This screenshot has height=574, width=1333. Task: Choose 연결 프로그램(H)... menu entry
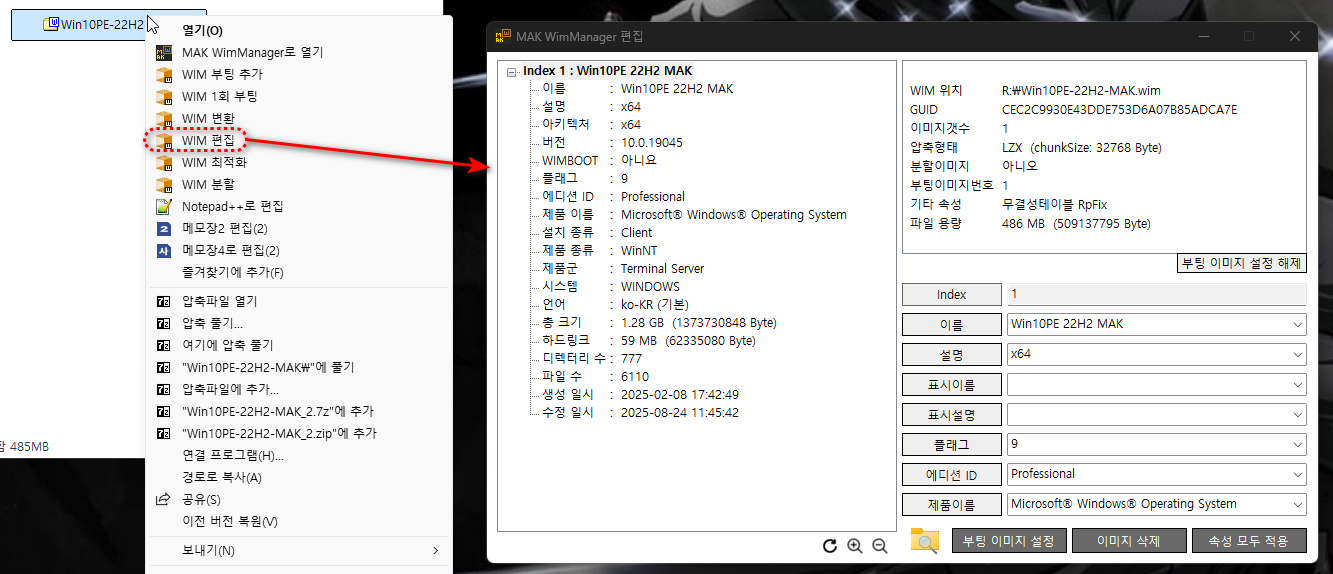pyautogui.click(x=233, y=455)
